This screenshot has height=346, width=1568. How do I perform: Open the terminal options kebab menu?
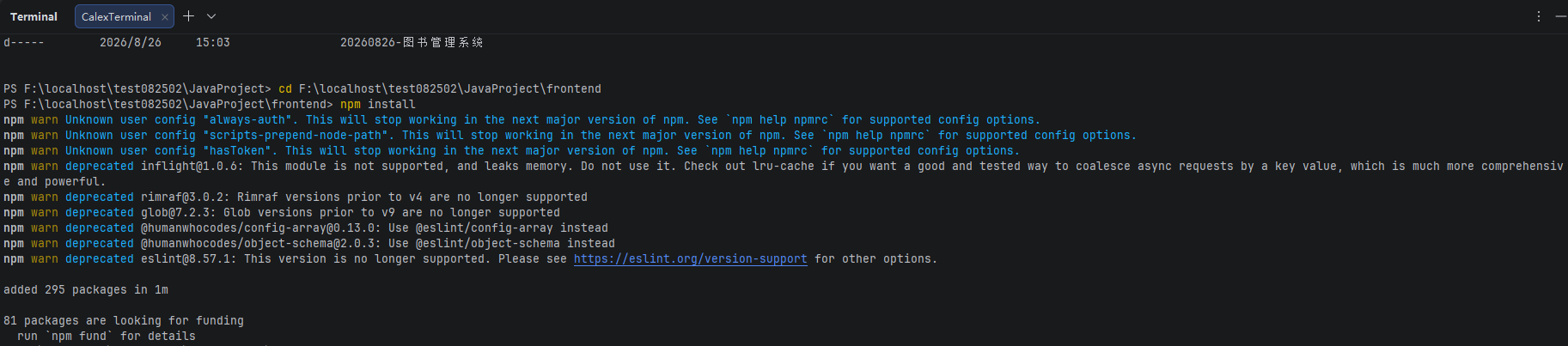pyautogui.click(x=1538, y=16)
